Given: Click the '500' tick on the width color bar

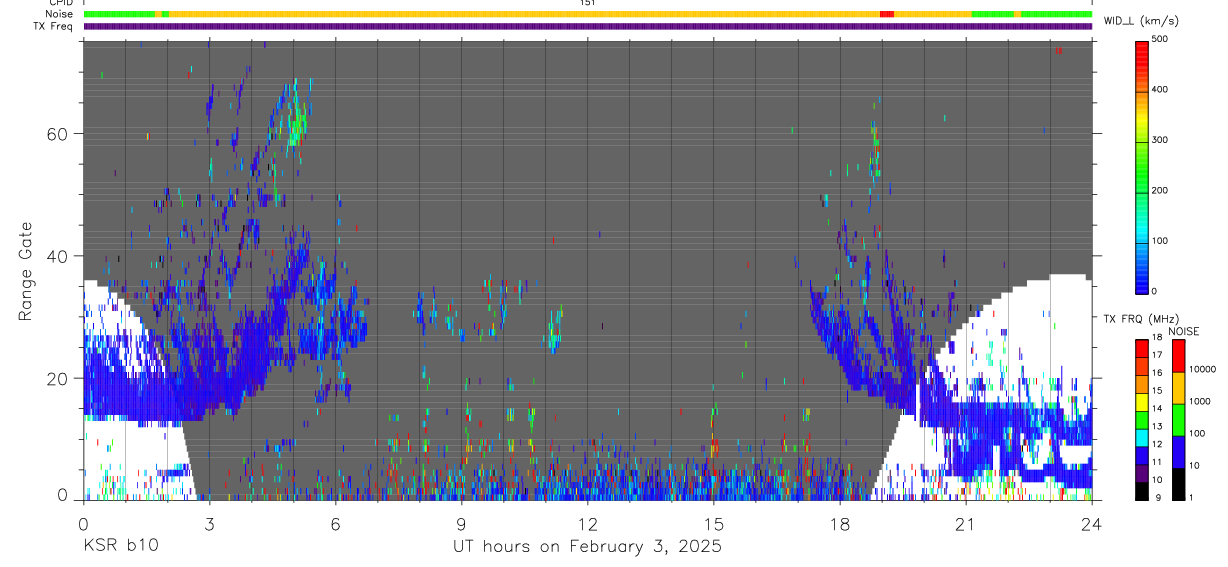Looking at the screenshot, I should 1161,39.
